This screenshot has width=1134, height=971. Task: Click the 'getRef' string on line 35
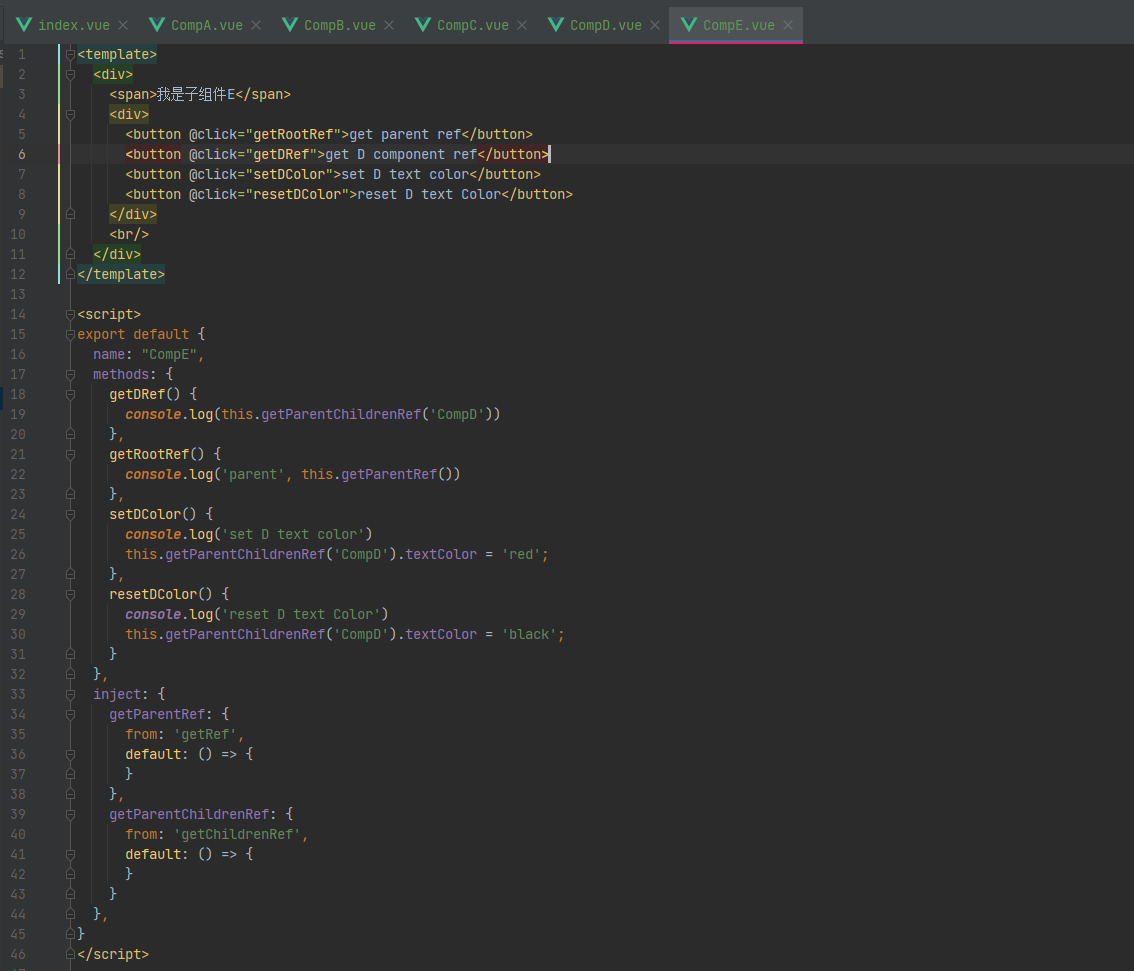click(x=205, y=735)
